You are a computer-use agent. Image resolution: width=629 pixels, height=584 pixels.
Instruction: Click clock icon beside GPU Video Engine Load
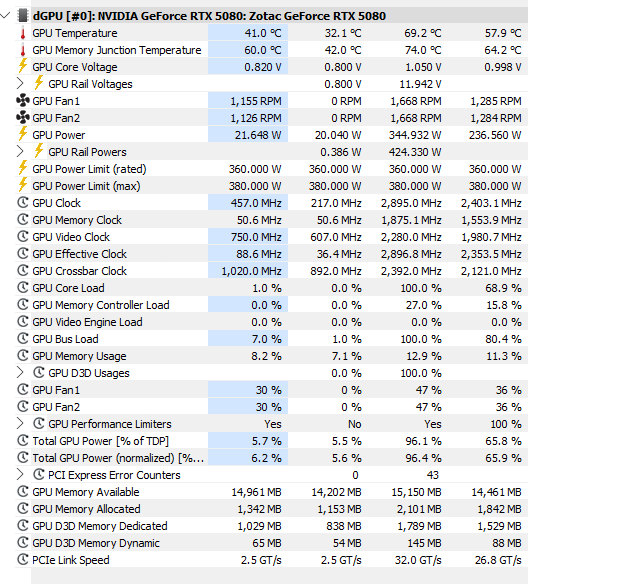[23, 322]
